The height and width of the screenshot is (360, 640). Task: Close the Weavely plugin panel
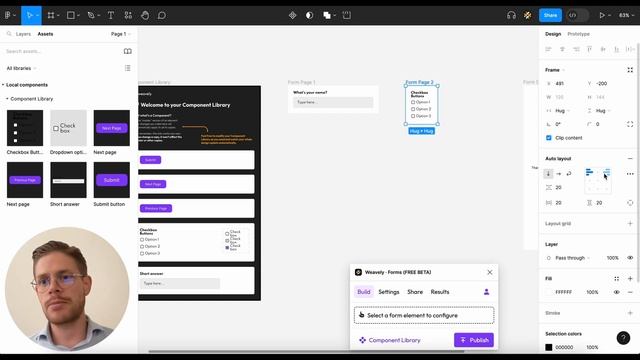pyautogui.click(x=490, y=272)
